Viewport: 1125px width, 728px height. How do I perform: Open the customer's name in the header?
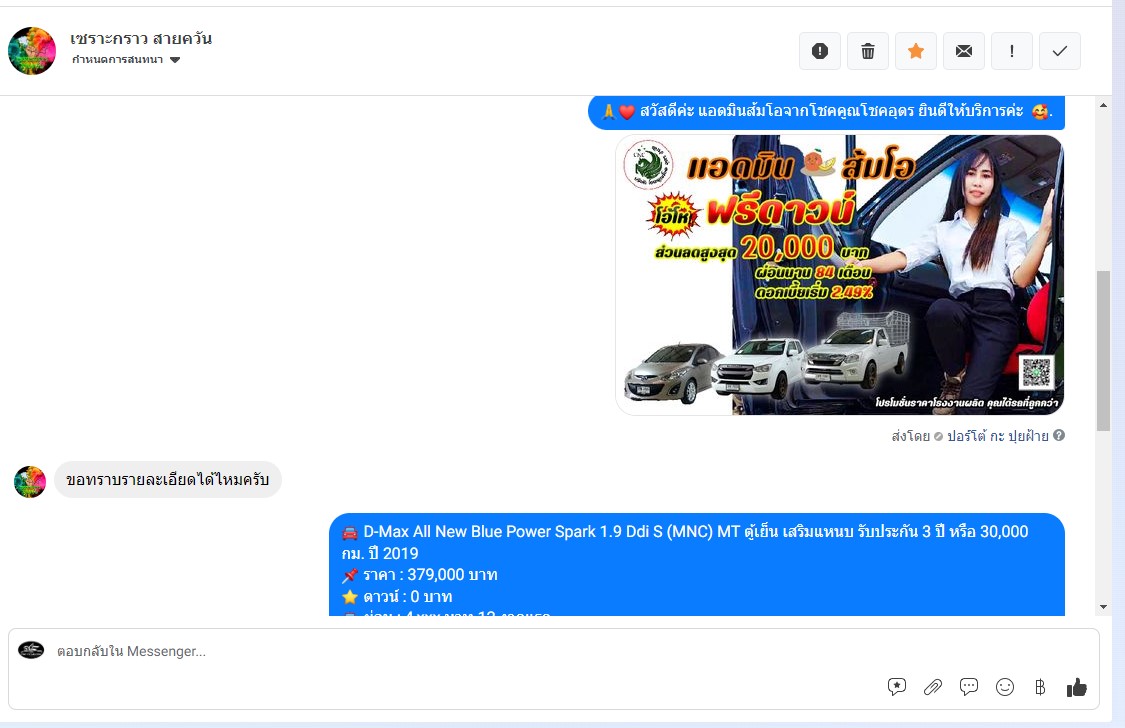tap(141, 39)
